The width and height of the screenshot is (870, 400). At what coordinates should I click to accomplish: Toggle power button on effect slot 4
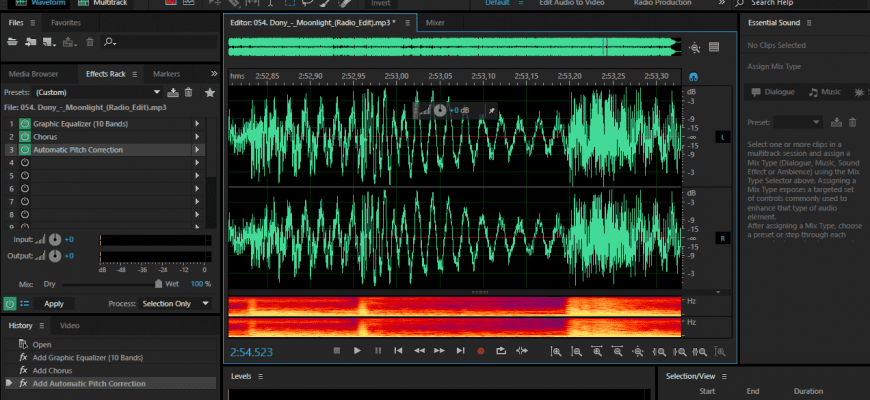pyautogui.click(x=24, y=163)
